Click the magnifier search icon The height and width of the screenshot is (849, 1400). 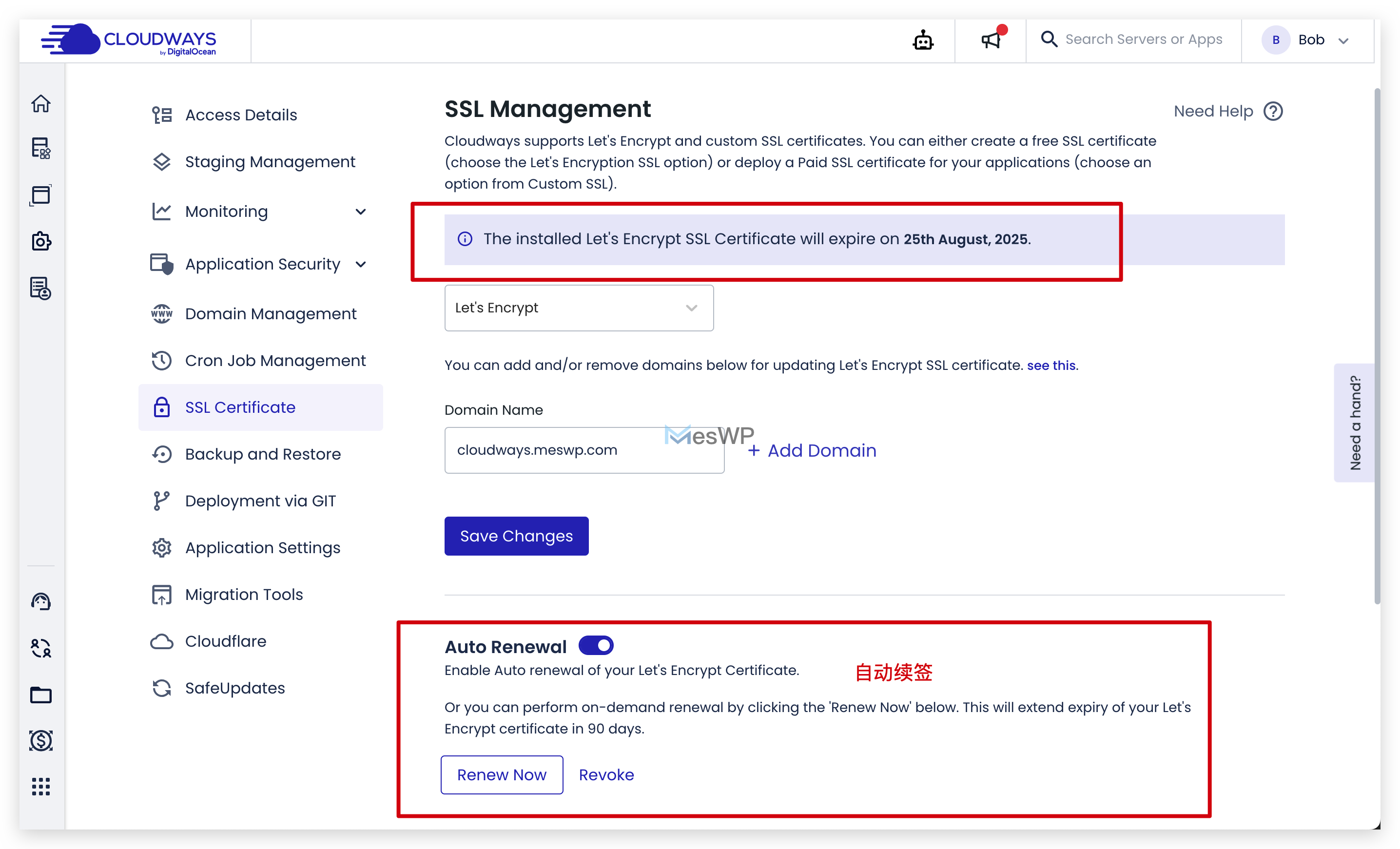[x=1049, y=39]
